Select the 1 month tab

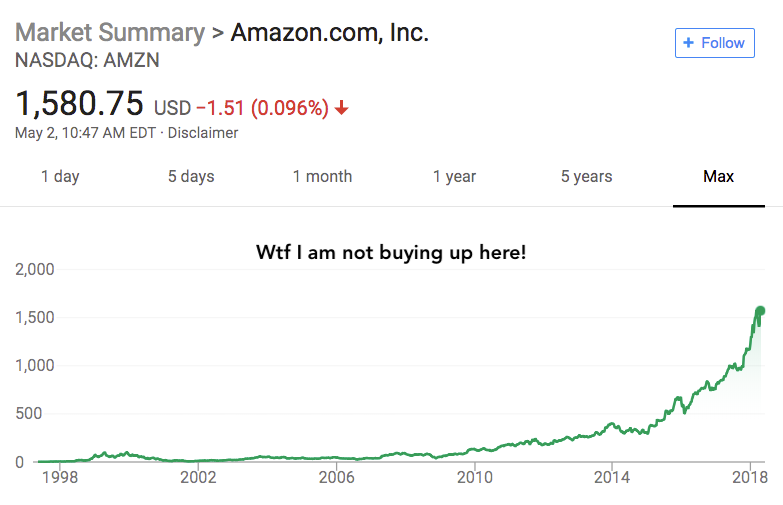[322, 176]
